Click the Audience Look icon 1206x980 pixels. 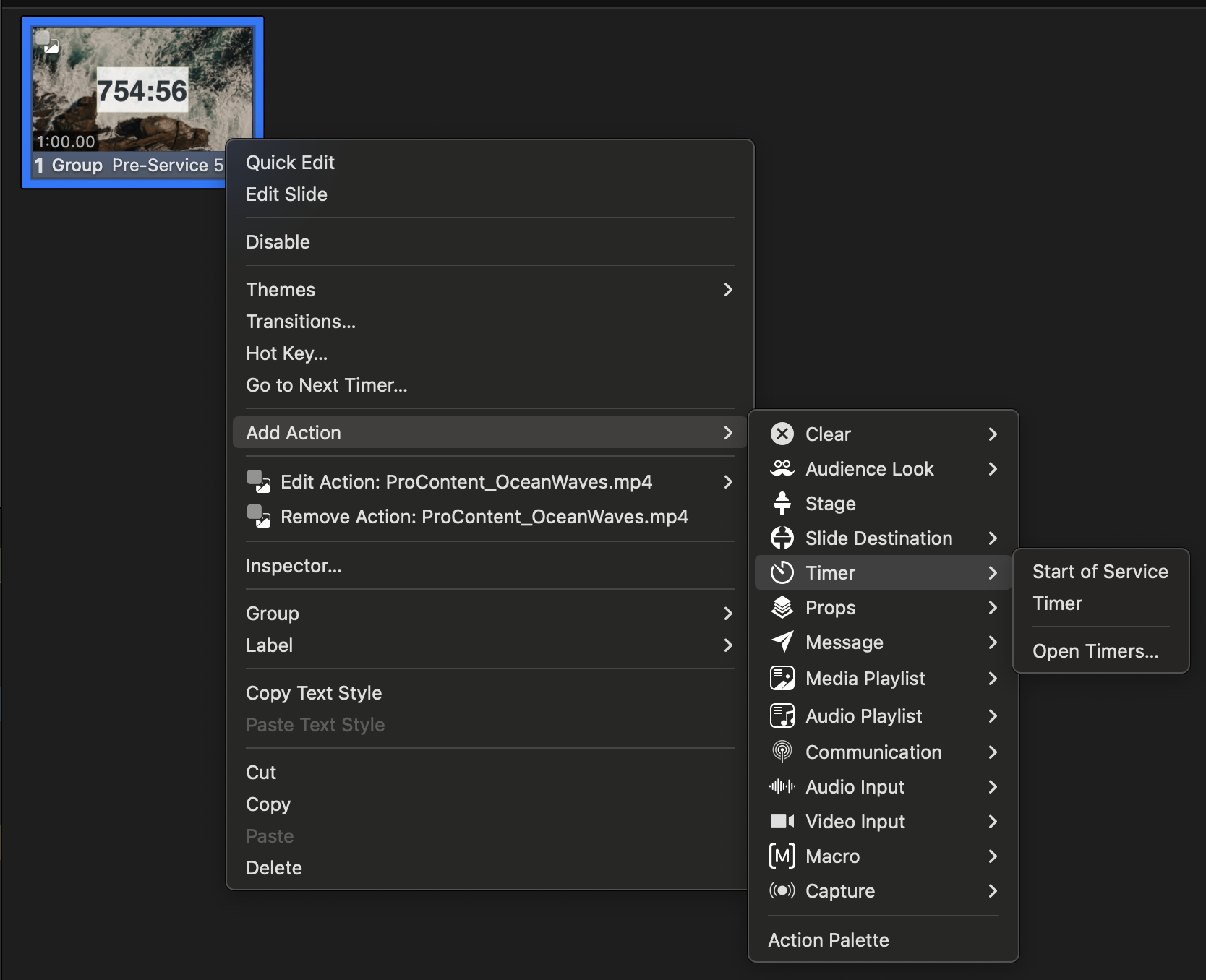pos(782,468)
